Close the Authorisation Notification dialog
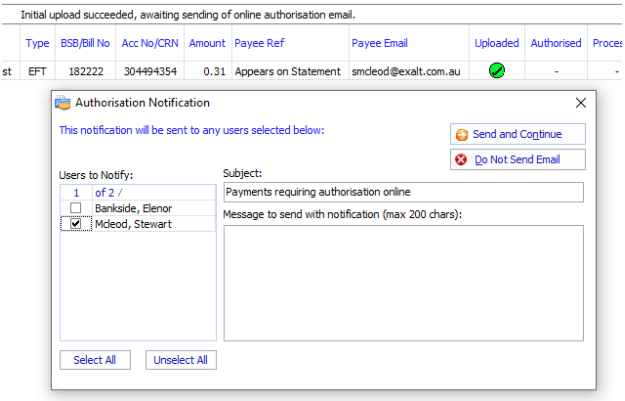 pos(580,103)
